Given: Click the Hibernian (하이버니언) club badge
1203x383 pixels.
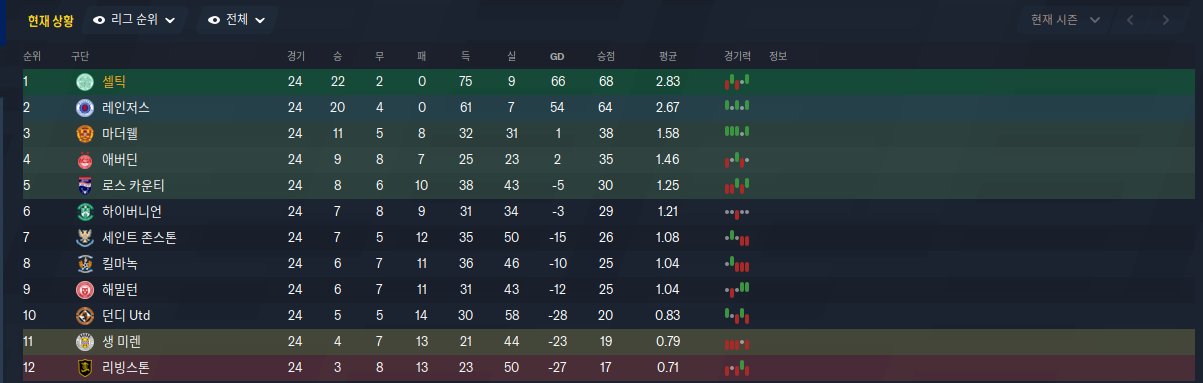Looking at the screenshot, I should 84,211.
